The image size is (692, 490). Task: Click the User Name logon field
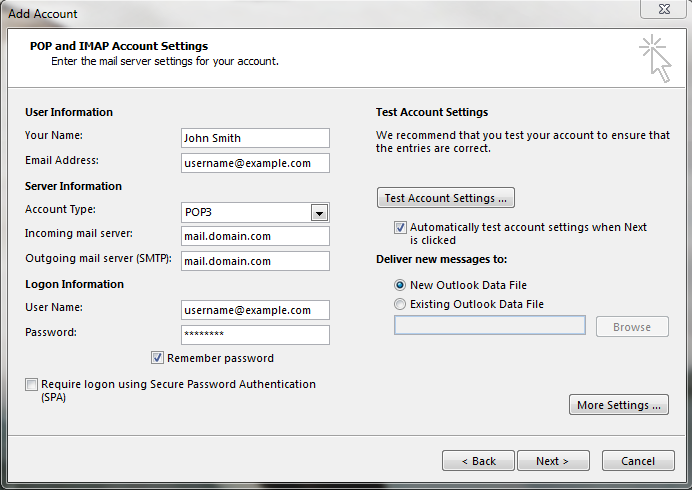[x=255, y=310]
